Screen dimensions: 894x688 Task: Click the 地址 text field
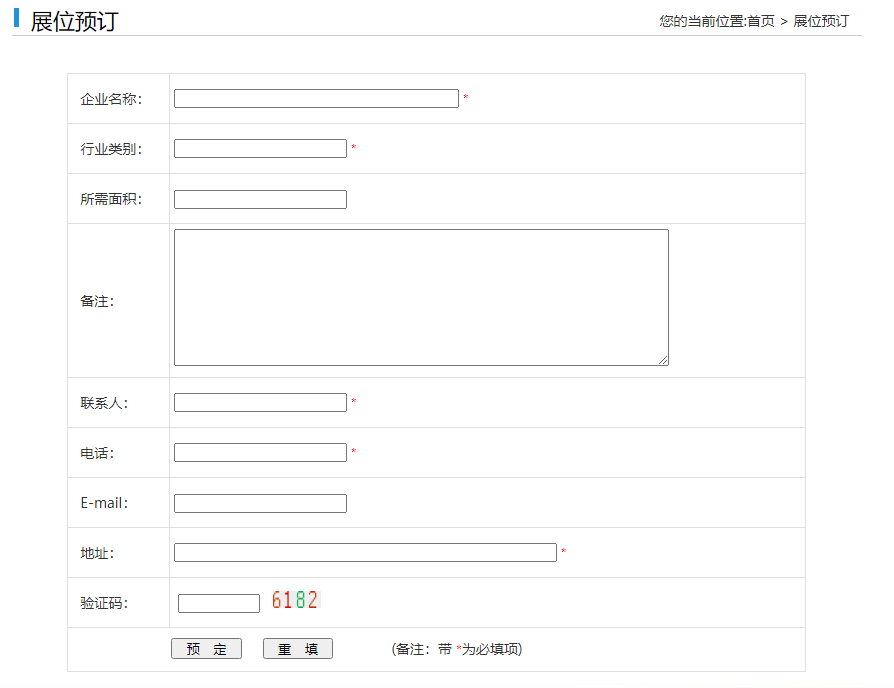tap(365, 552)
